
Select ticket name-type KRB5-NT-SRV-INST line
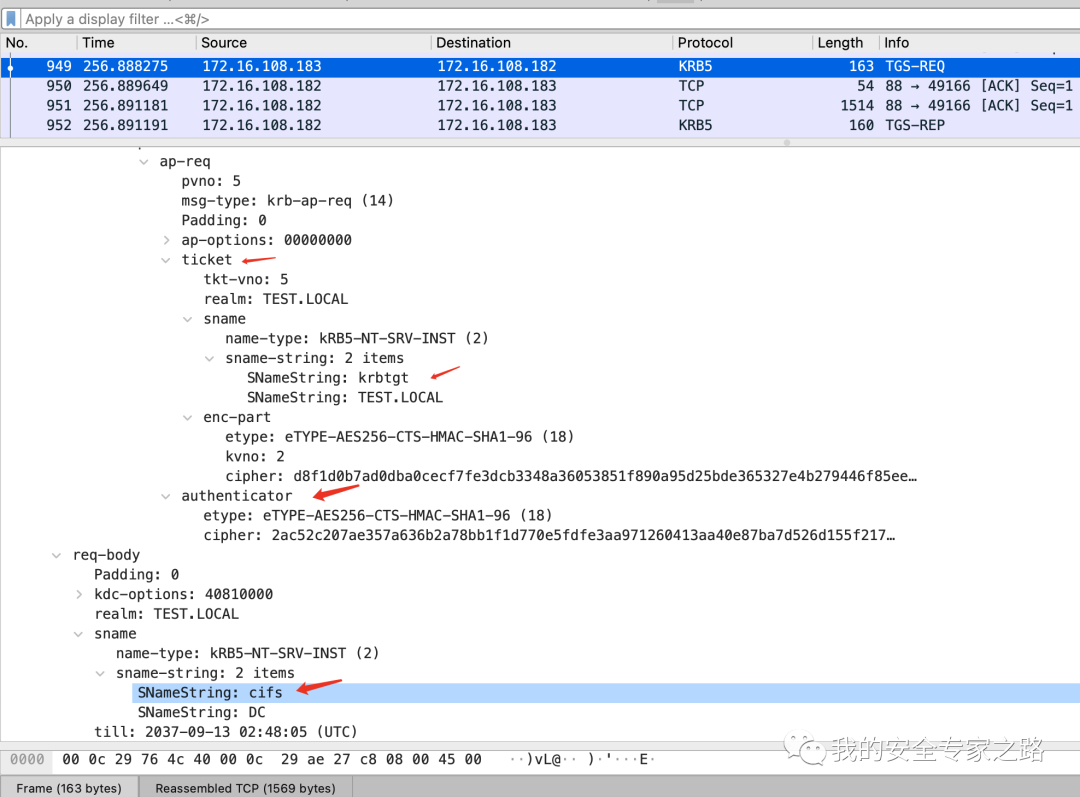click(x=357, y=339)
